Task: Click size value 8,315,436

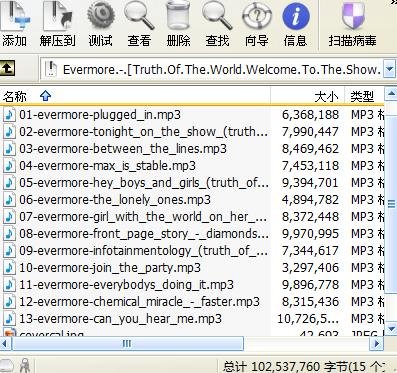Action: 310,302
